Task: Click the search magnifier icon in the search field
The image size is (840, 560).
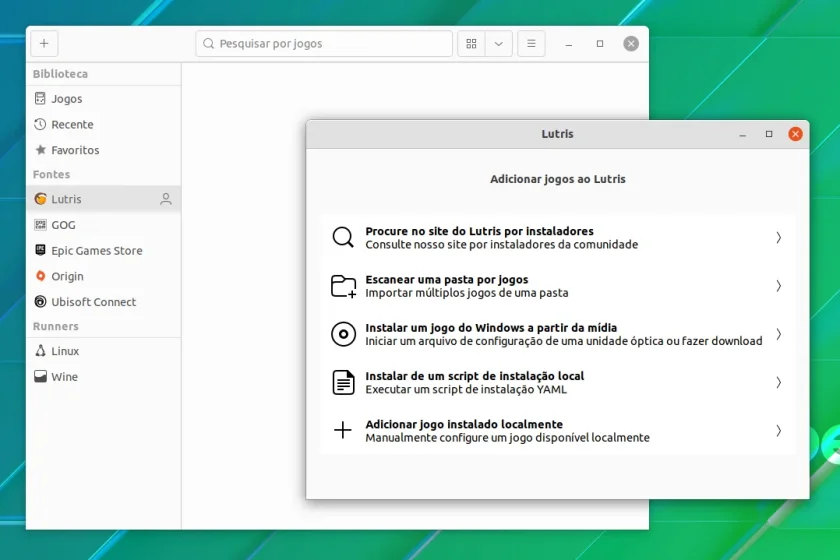Action: tap(208, 43)
